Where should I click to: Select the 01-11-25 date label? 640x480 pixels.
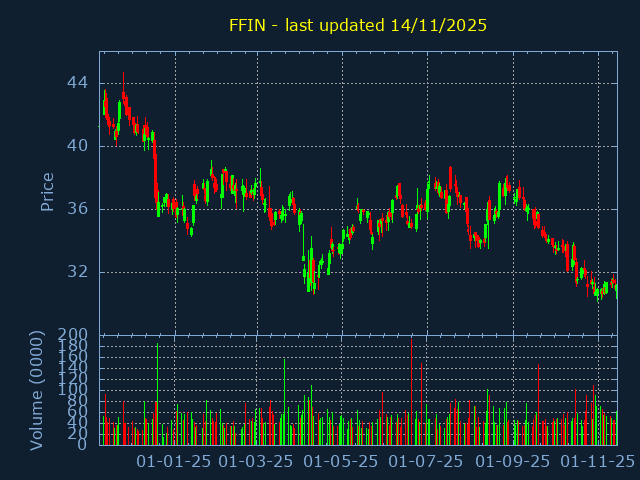point(597,461)
